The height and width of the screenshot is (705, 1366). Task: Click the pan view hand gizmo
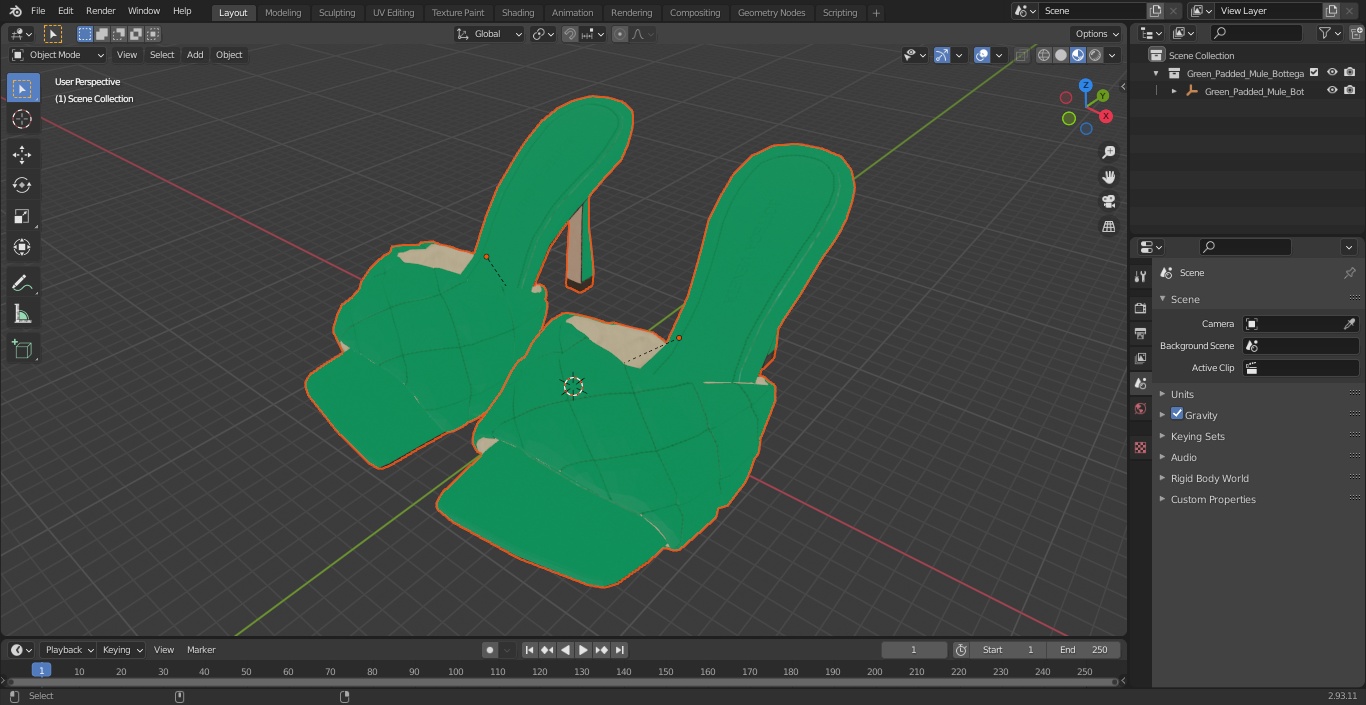coord(1108,177)
